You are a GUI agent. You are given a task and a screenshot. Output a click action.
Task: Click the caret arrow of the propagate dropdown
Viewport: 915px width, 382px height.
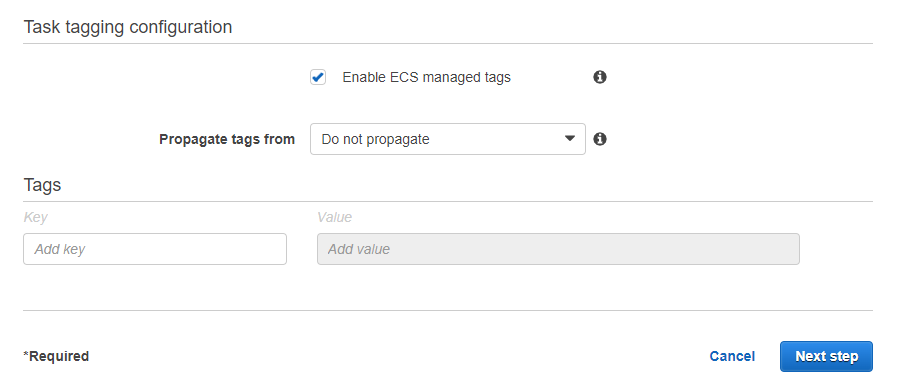(570, 139)
